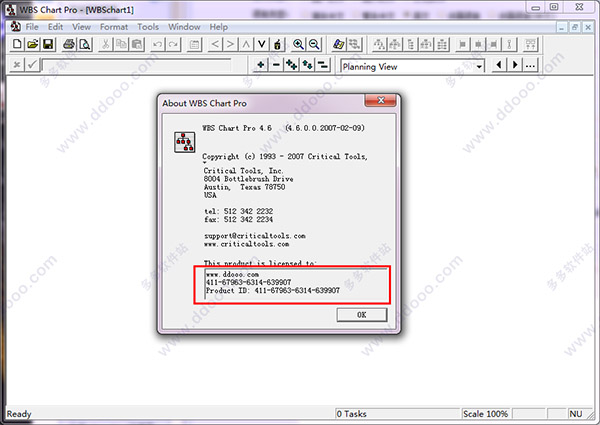Image resolution: width=600 pixels, height=425 pixels.
Task: Print the chart with the printer icon
Action: click(x=69, y=44)
